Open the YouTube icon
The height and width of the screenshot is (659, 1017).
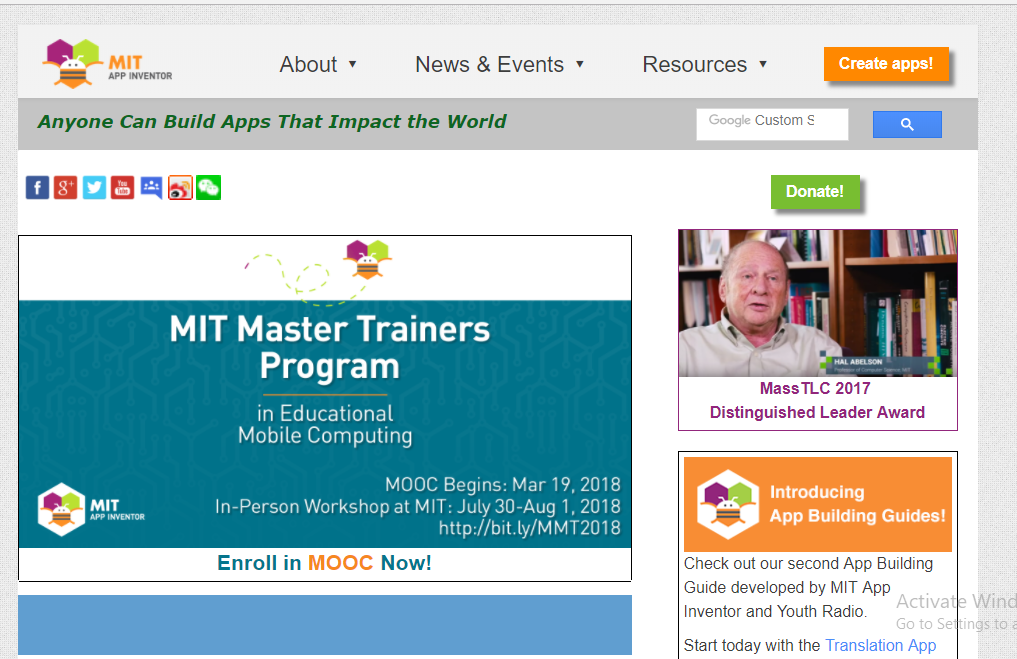click(123, 188)
